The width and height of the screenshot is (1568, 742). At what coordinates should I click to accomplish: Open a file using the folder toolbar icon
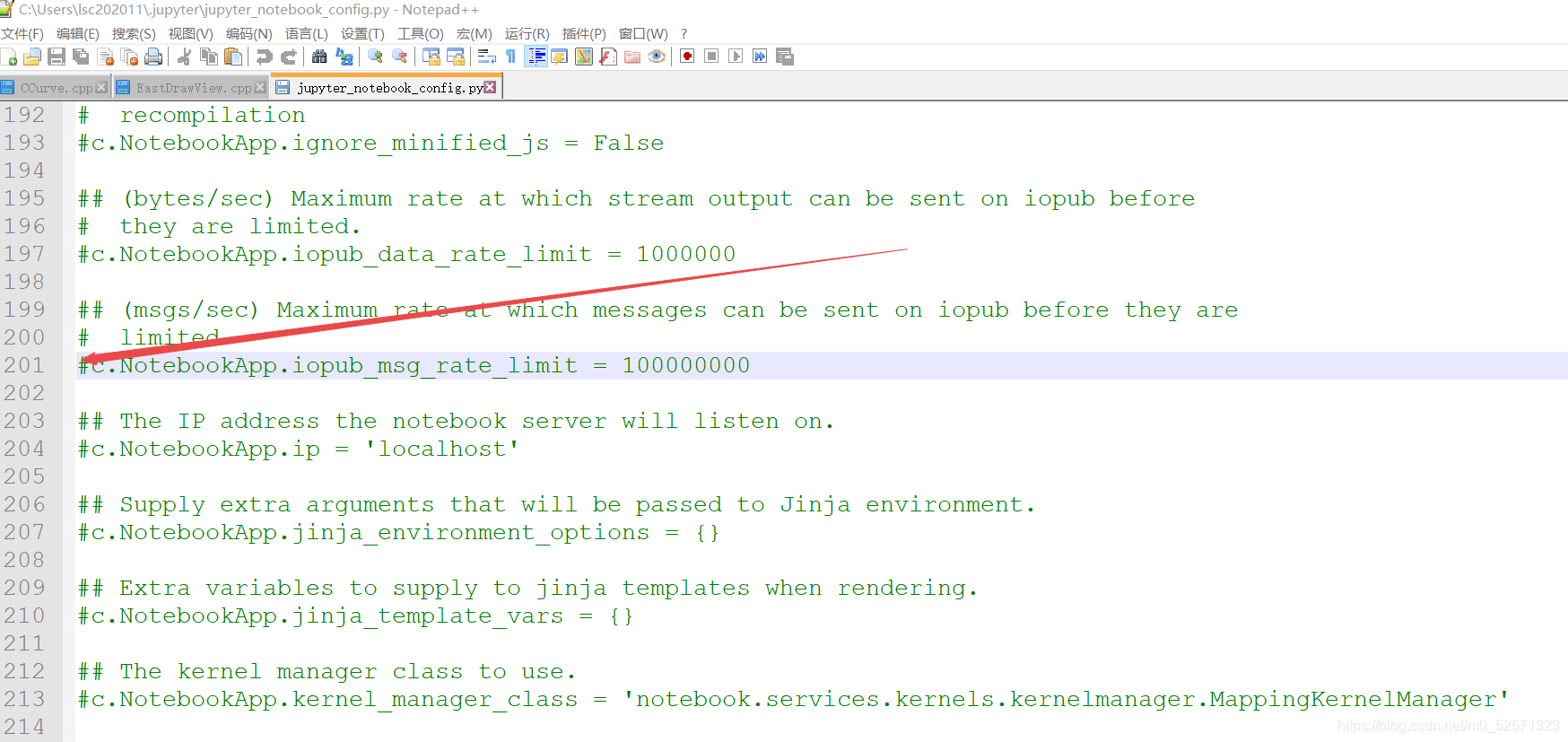[32, 57]
